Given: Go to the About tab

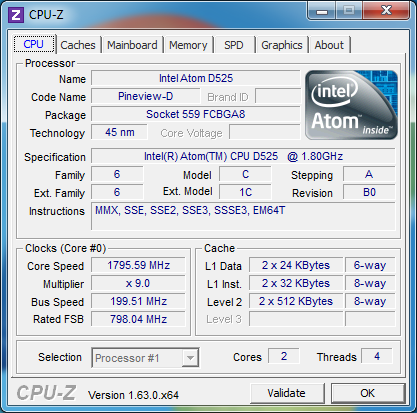Looking at the screenshot, I should (x=329, y=45).
